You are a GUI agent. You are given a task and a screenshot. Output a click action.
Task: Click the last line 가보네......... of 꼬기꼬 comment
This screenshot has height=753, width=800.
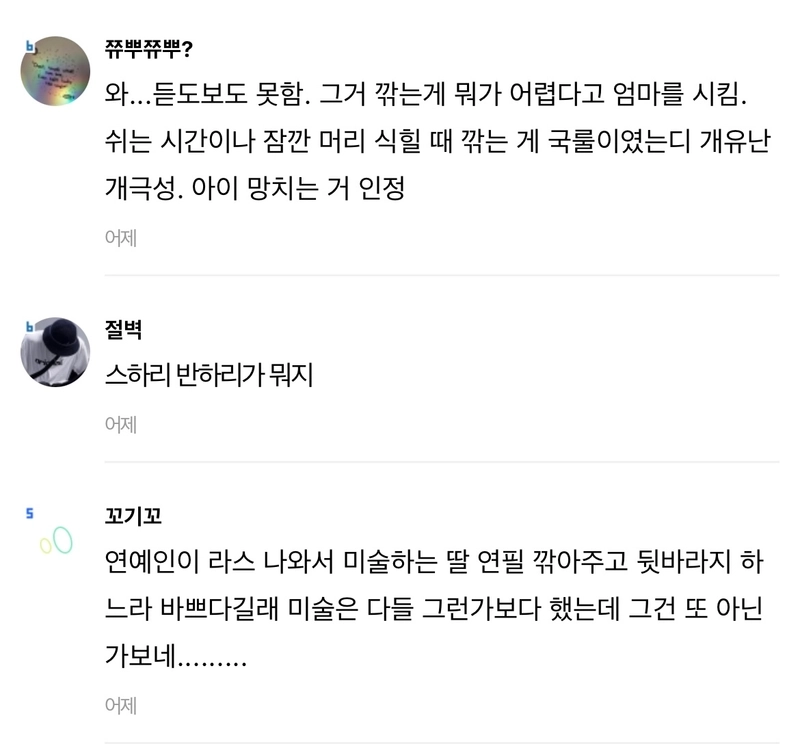pos(176,656)
